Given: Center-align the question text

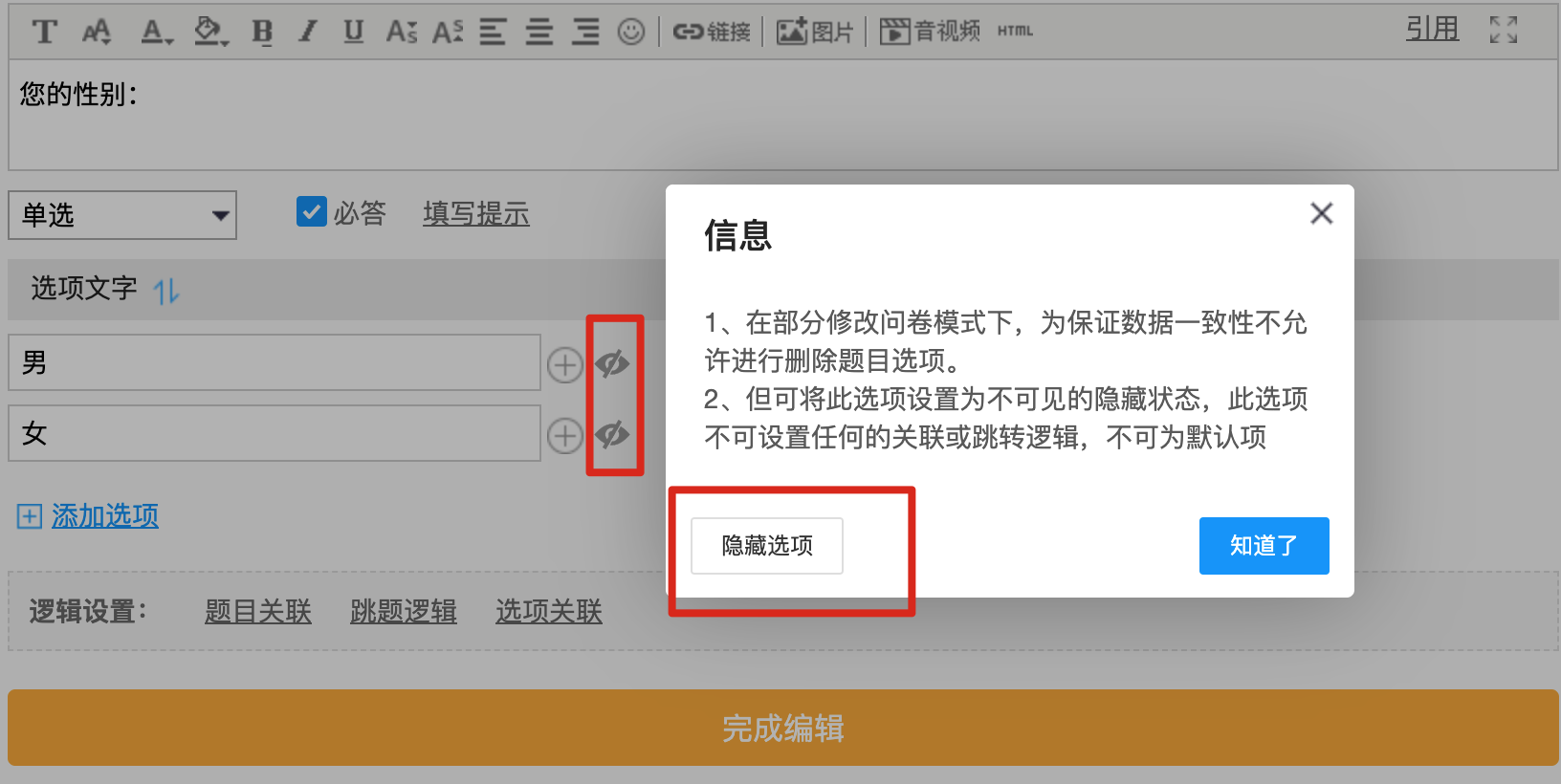Looking at the screenshot, I should (x=539, y=32).
